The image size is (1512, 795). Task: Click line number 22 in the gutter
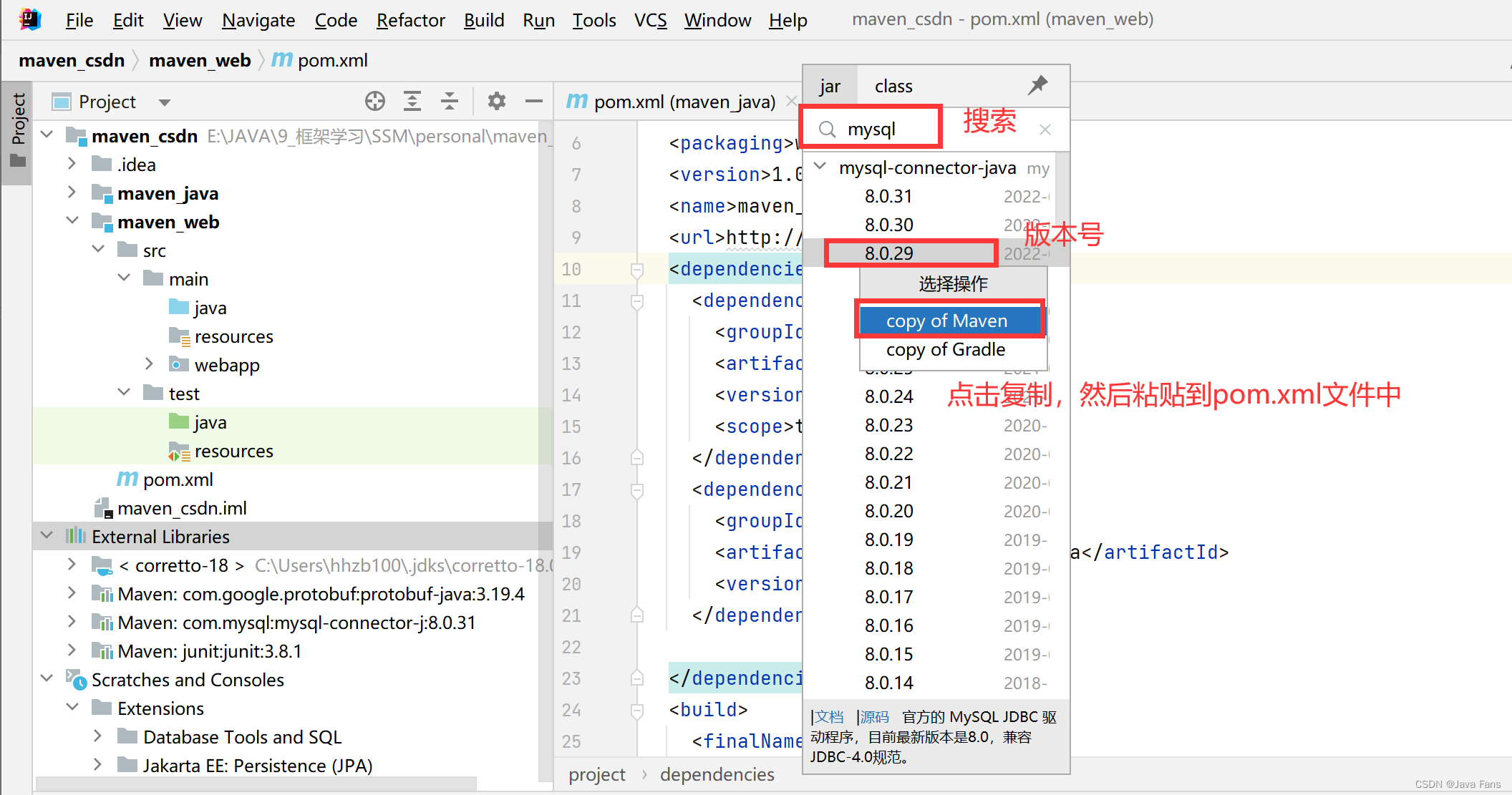pyautogui.click(x=571, y=647)
